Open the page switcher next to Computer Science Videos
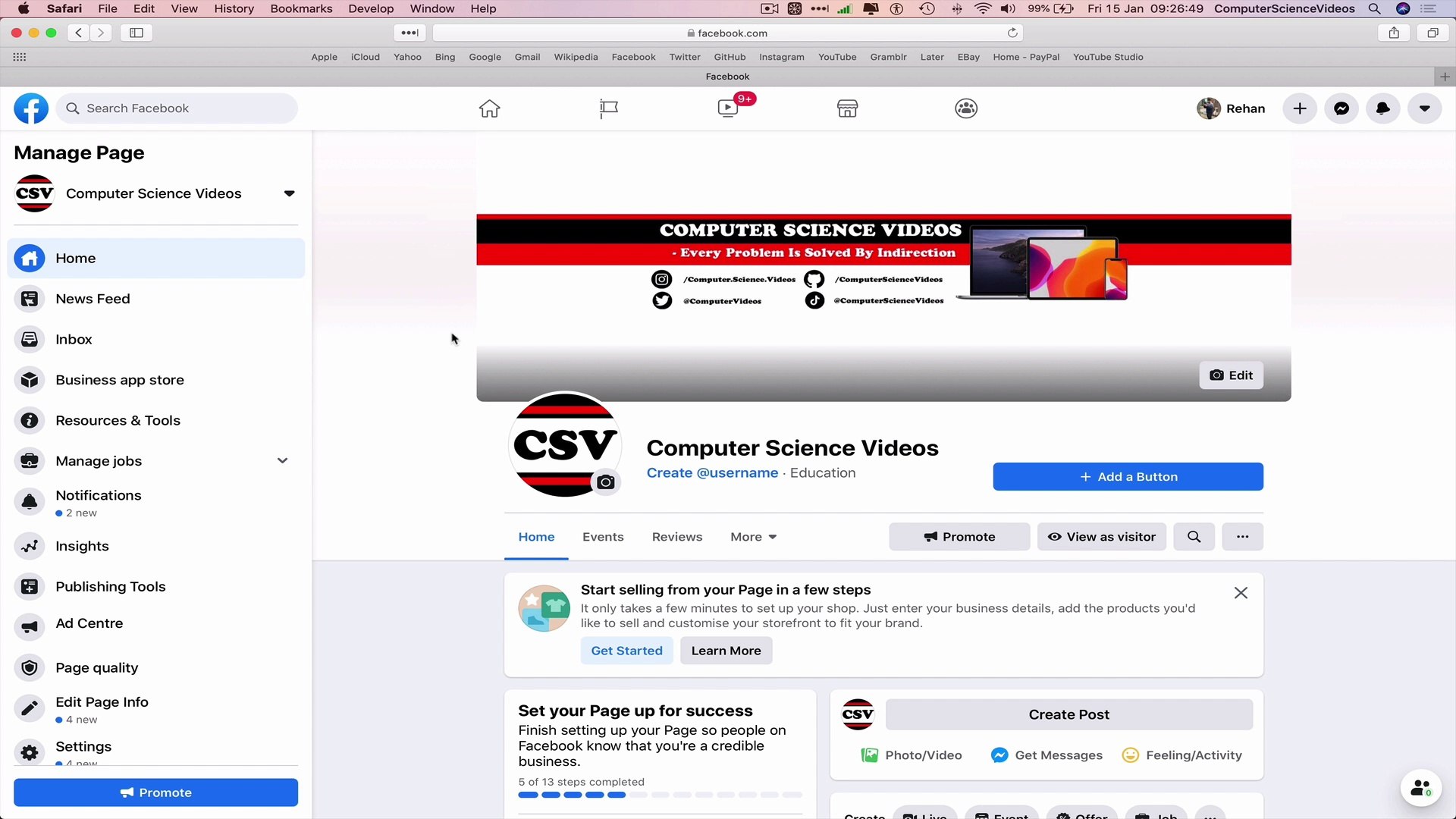Viewport: 1456px width, 819px height. [x=289, y=193]
